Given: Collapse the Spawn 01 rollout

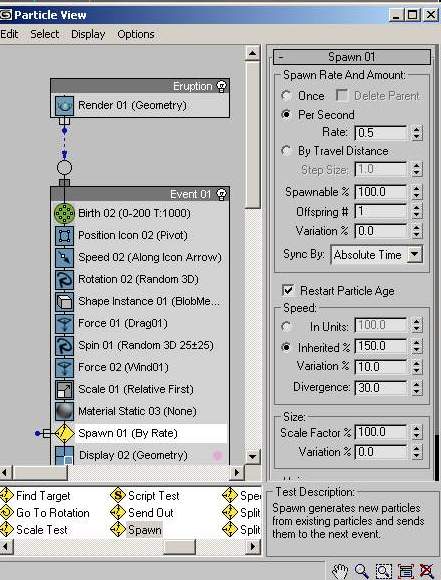Looking at the screenshot, I should pos(352,57).
